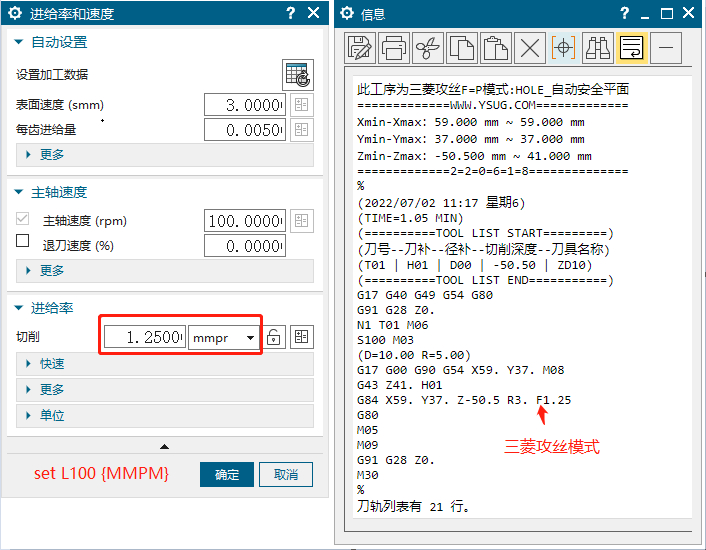Viewport: 706px width, 550px height.
Task: Click the 表面速度 (smm) input field
Action: (x=244, y=105)
